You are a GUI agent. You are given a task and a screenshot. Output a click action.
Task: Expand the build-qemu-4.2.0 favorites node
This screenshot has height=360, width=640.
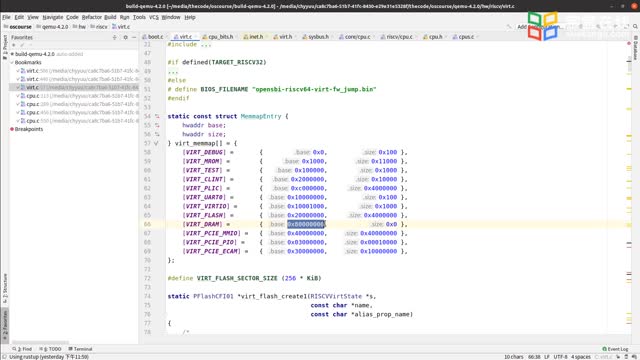pyautogui.click(x=12, y=54)
